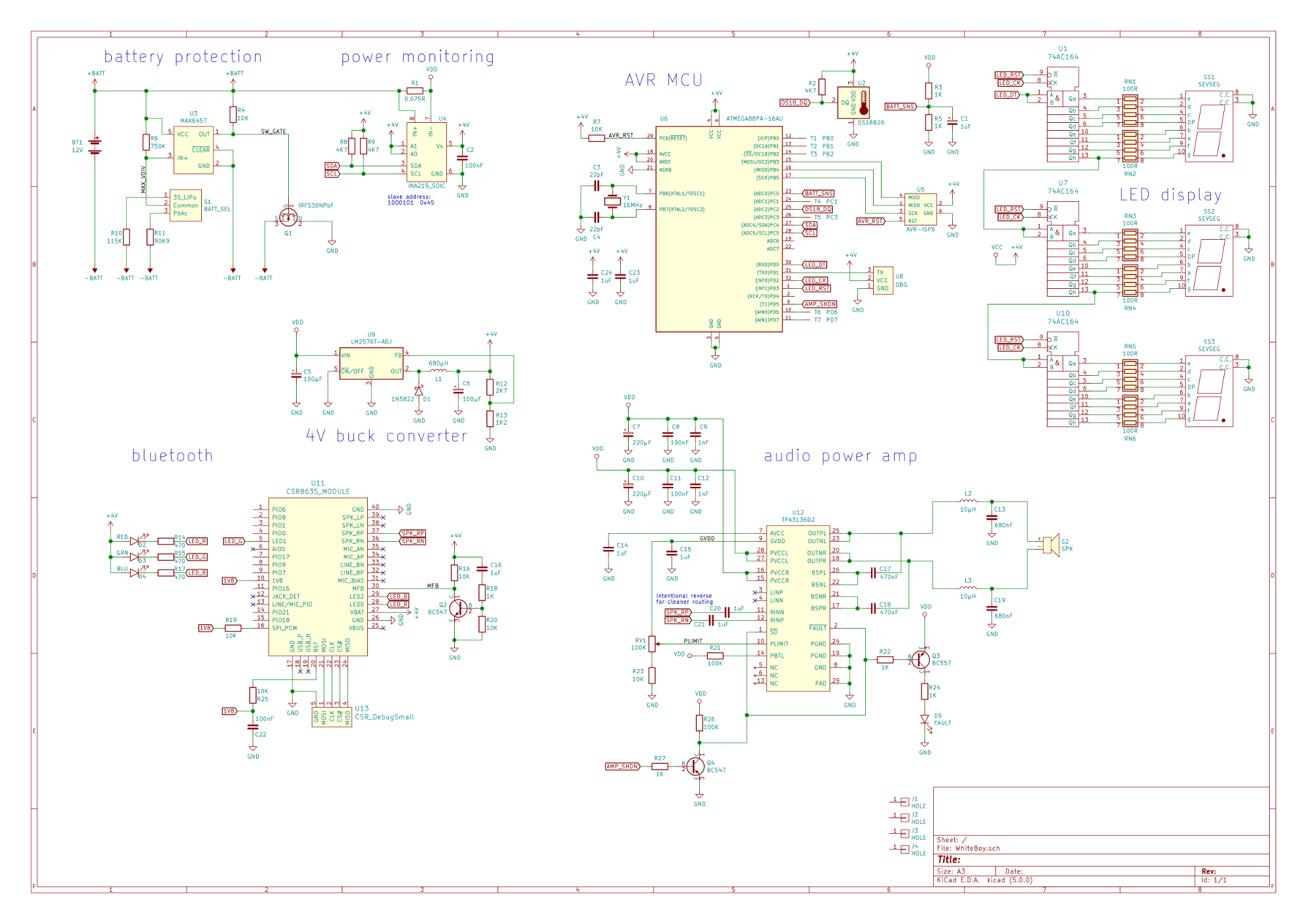Click the 'GVDD' net label
1307x924 pixels.
tap(707, 538)
